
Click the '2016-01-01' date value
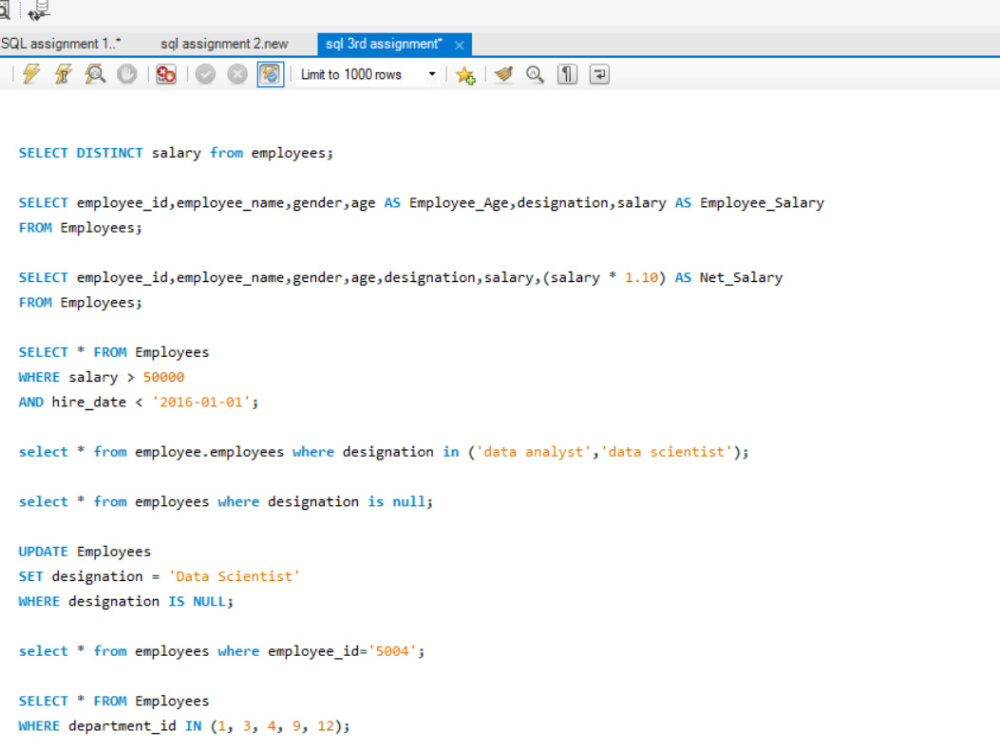pyautogui.click(x=201, y=402)
